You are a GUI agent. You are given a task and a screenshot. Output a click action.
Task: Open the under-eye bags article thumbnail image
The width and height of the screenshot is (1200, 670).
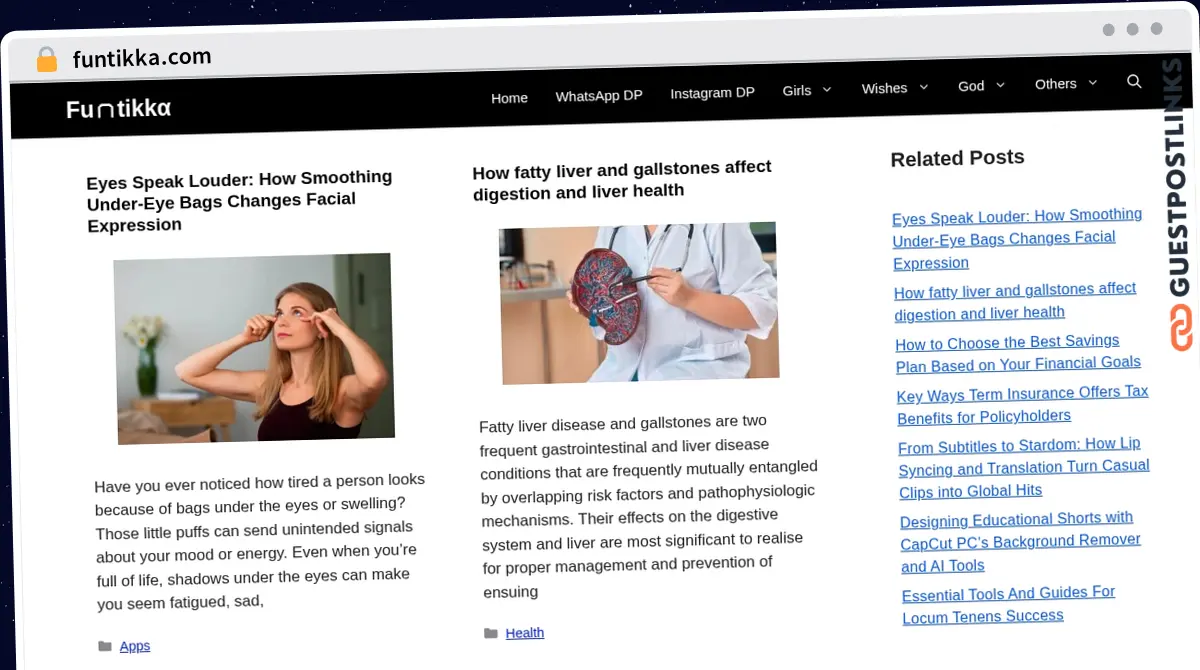tap(255, 348)
